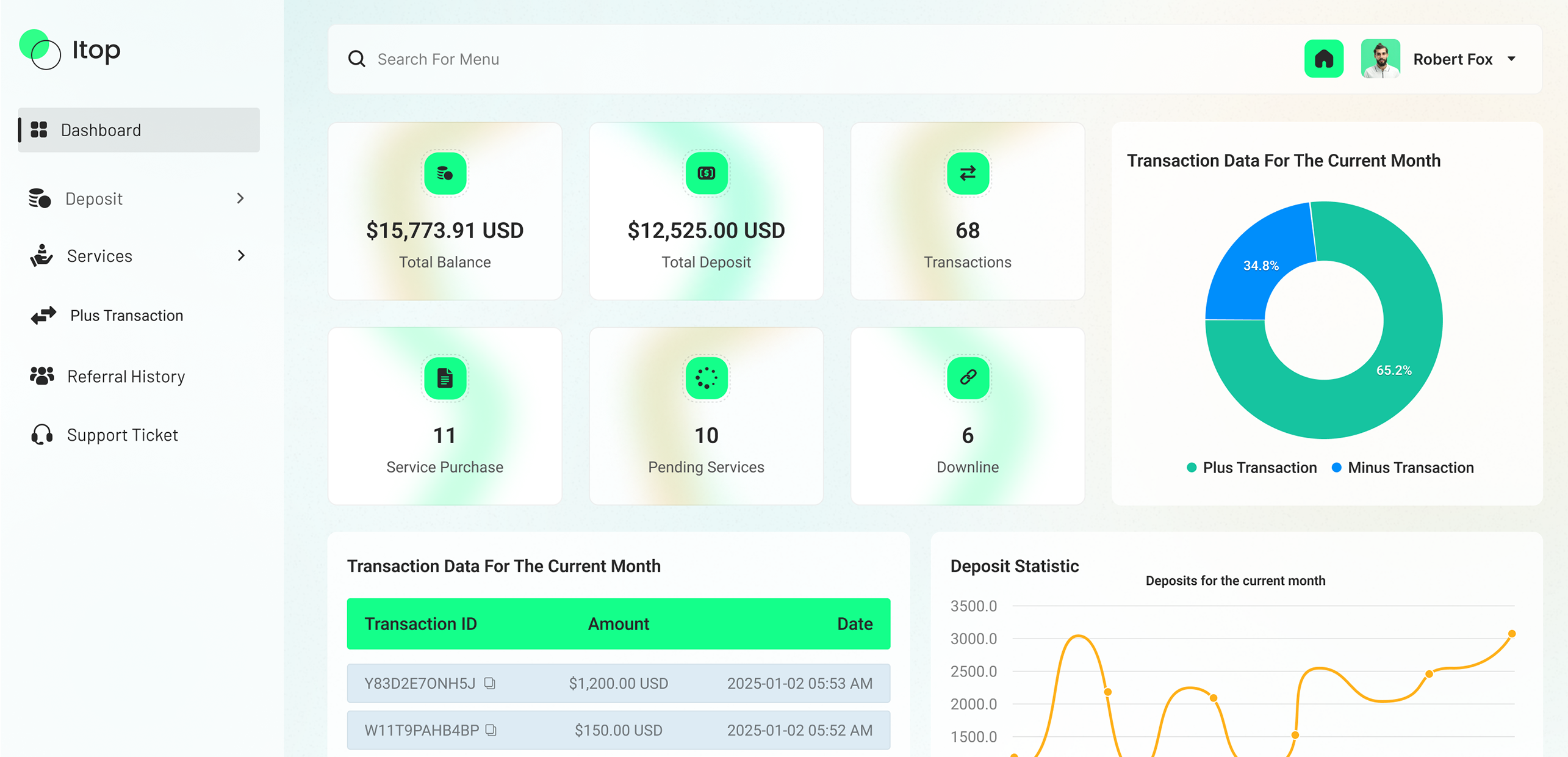This screenshot has height=757, width=1568.
Task: Click the Service Purchase document icon
Action: 445,378
